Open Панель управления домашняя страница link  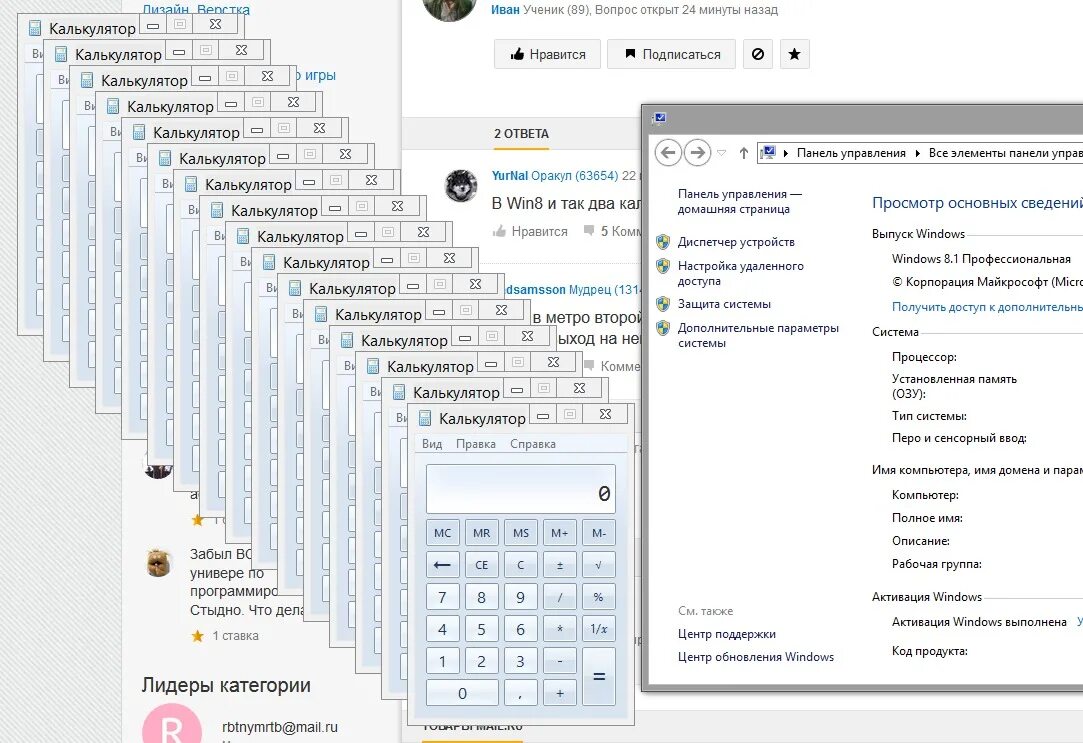pyautogui.click(x=740, y=202)
